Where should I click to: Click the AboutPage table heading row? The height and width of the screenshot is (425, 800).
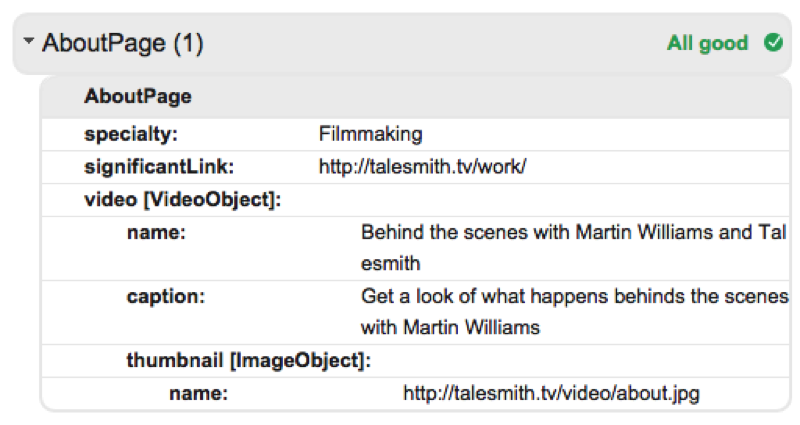click(x=415, y=97)
